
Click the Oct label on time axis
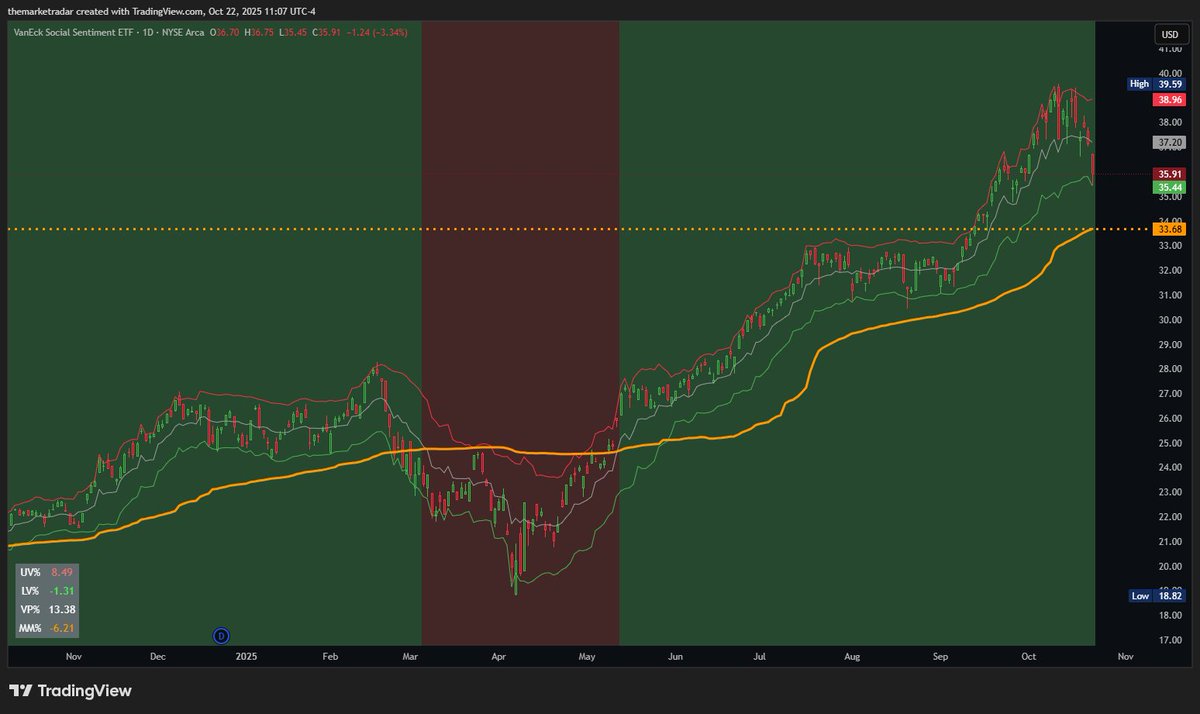1030,657
